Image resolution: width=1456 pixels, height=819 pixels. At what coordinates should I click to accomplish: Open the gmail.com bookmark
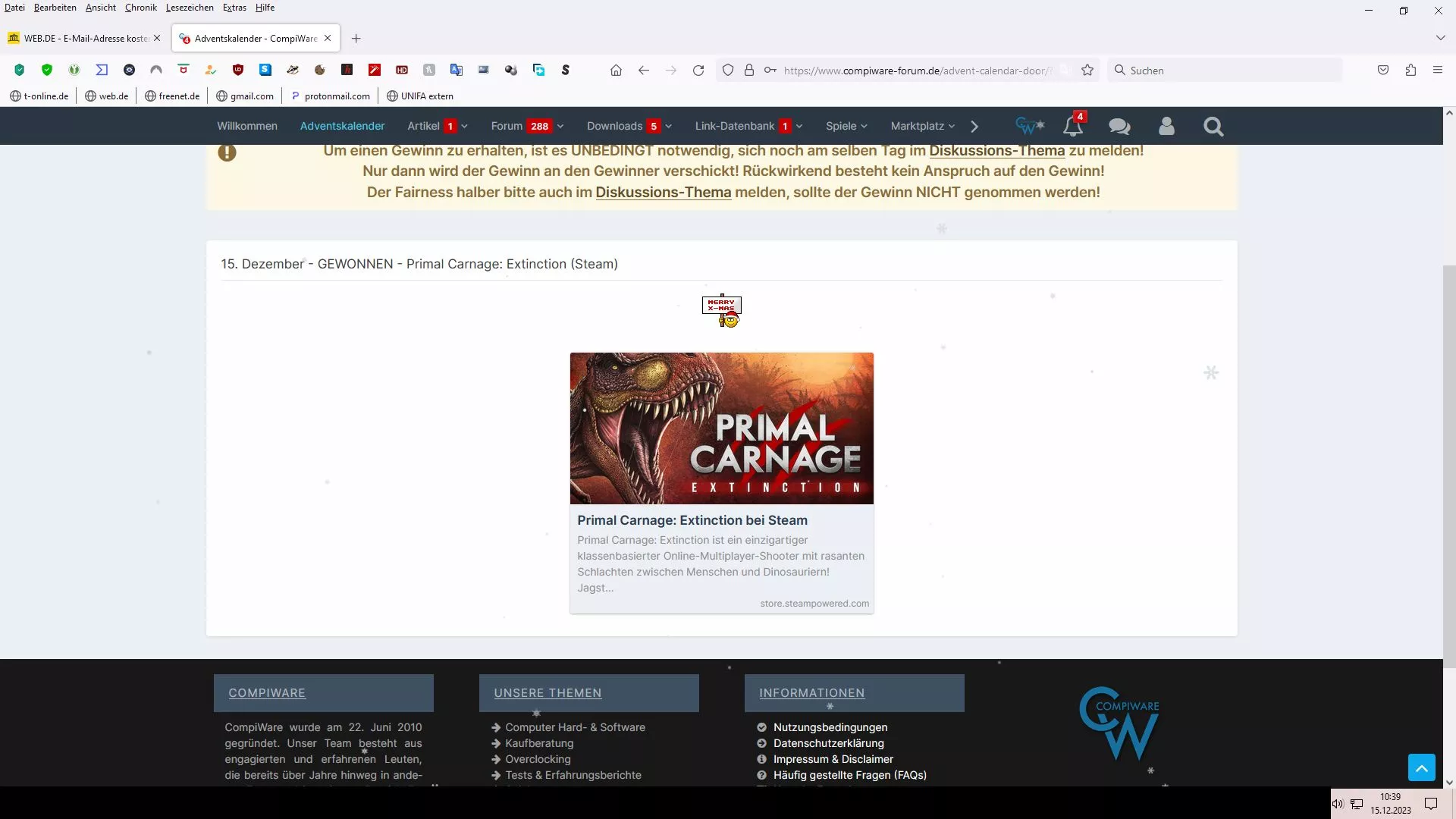point(245,96)
